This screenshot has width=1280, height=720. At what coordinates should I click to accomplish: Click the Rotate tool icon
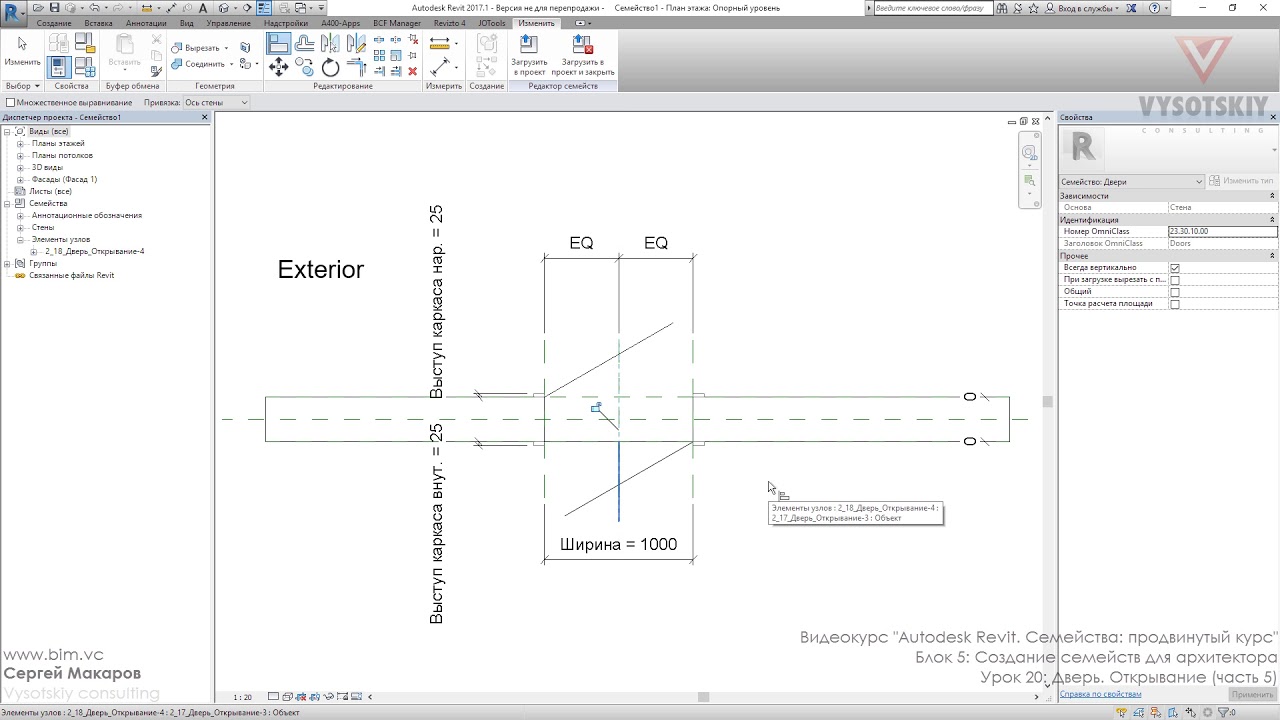pyautogui.click(x=331, y=68)
